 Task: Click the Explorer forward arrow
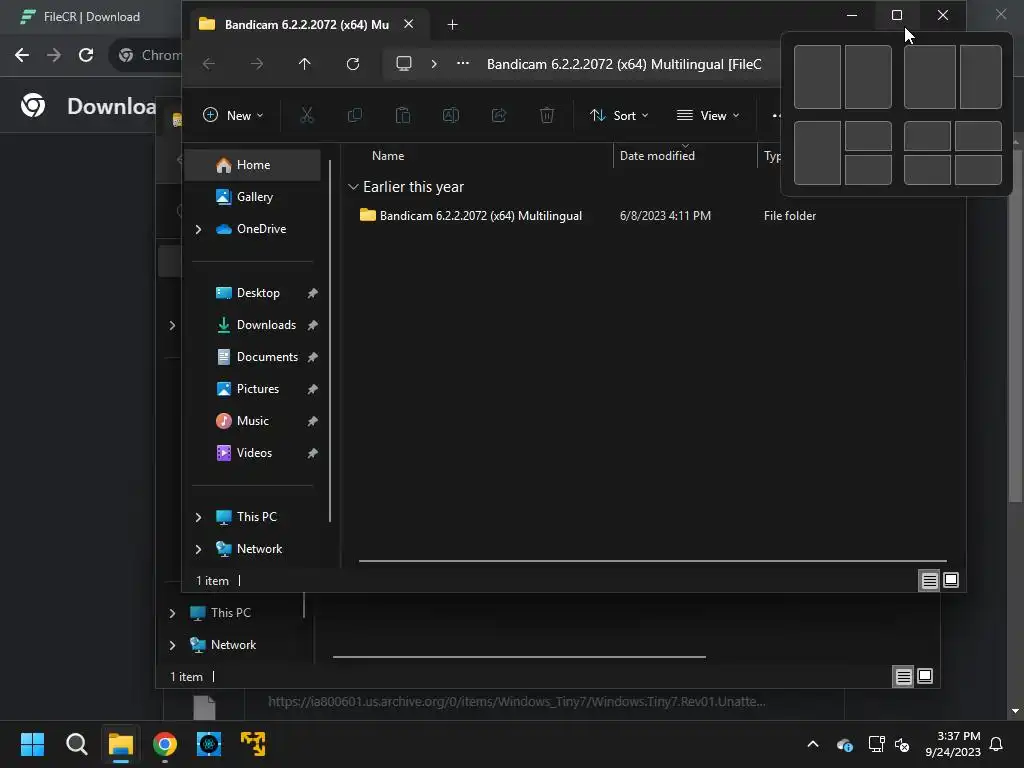pos(257,64)
